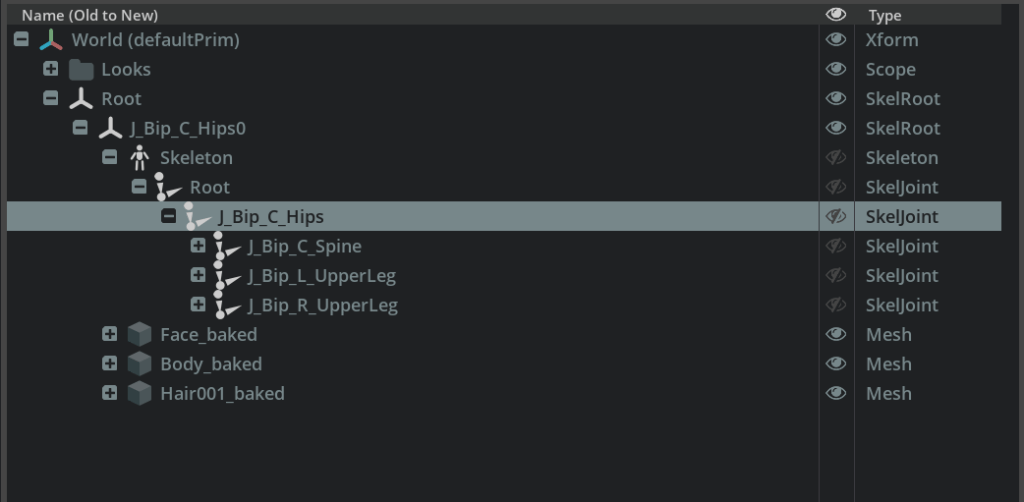Hide the Face_baked mesh visibility
The image size is (1024, 502).
click(x=836, y=335)
